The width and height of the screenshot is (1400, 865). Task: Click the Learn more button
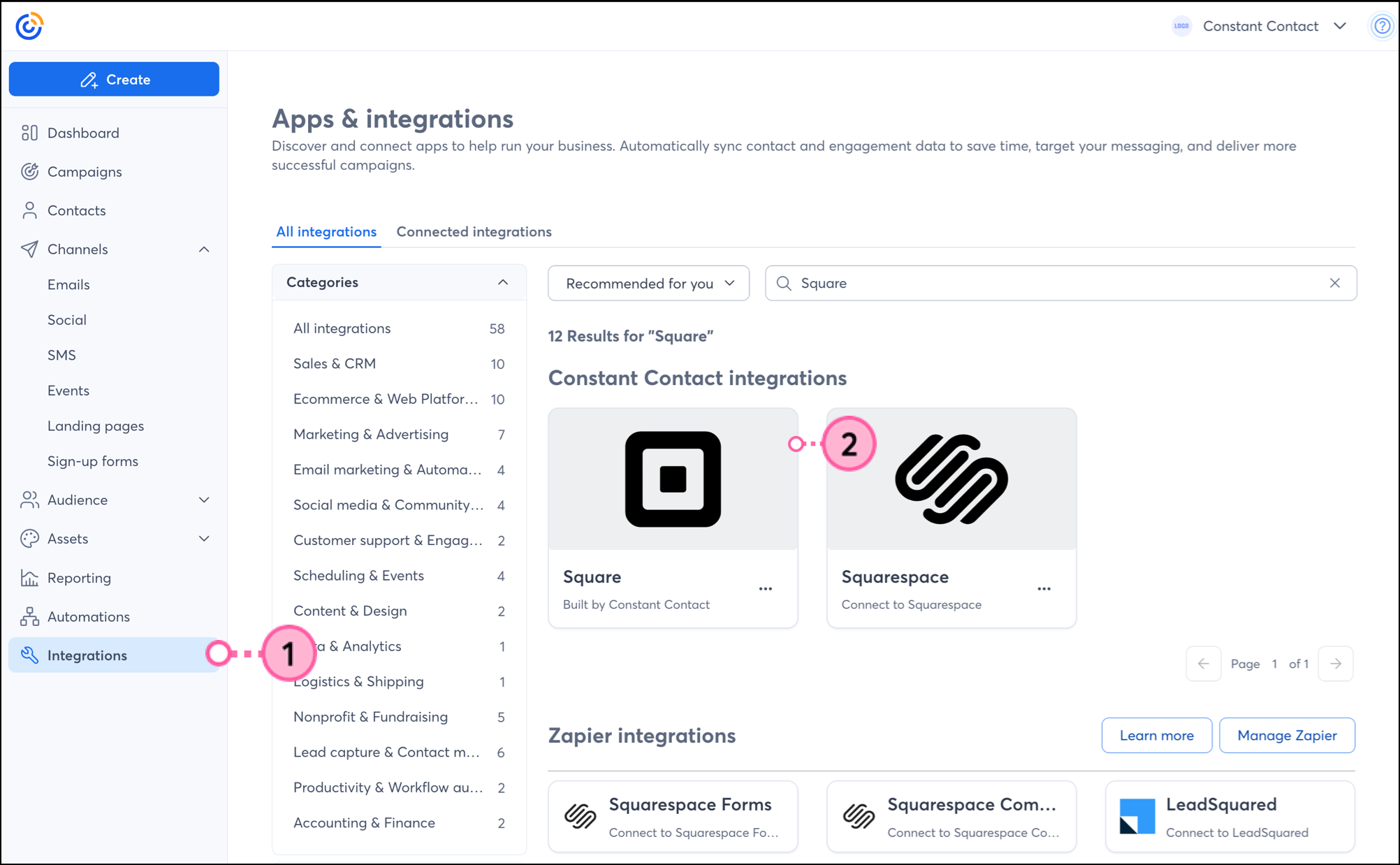(1156, 735)
